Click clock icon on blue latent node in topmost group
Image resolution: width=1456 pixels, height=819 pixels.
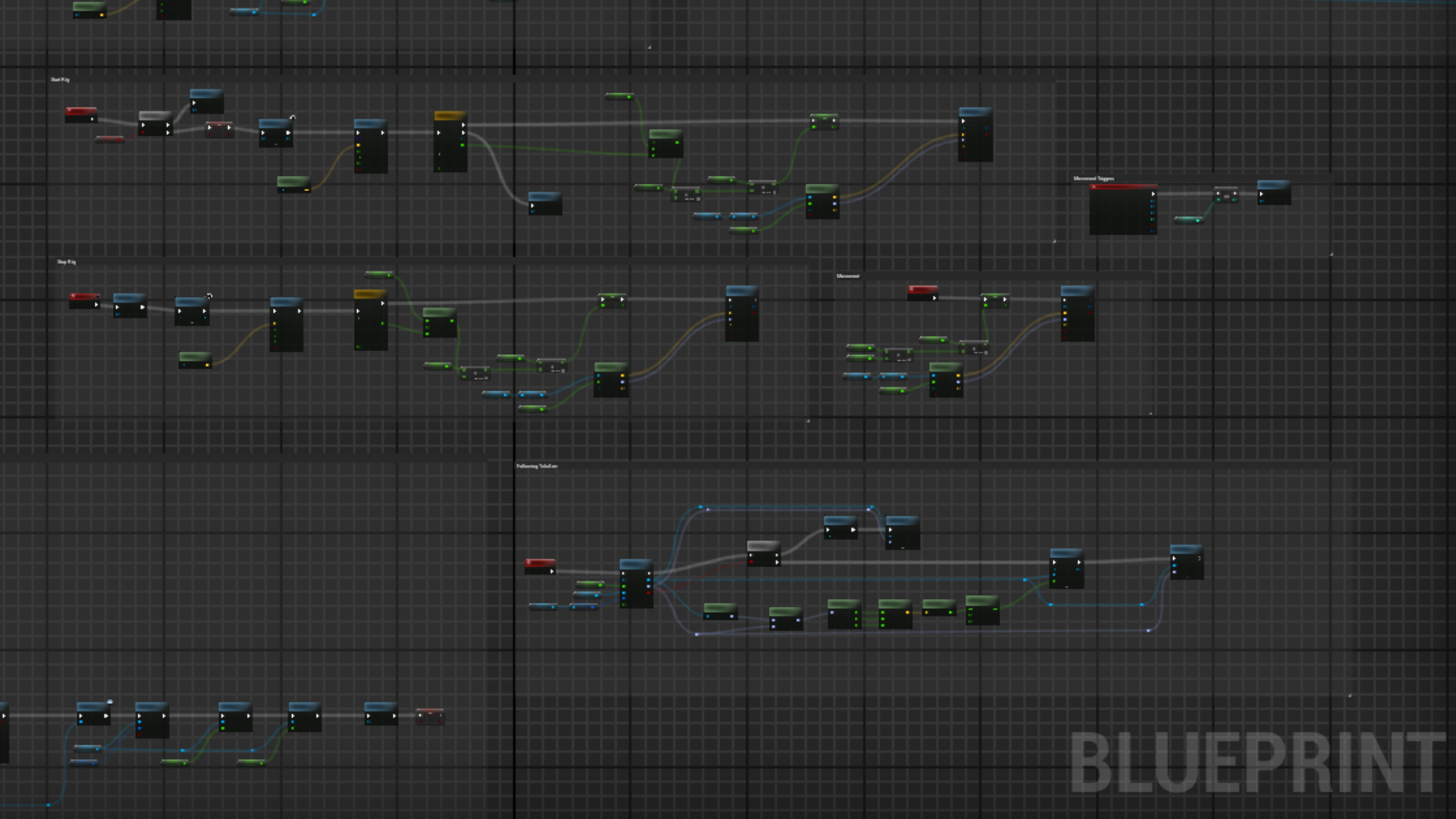click(x=292, y=118)
